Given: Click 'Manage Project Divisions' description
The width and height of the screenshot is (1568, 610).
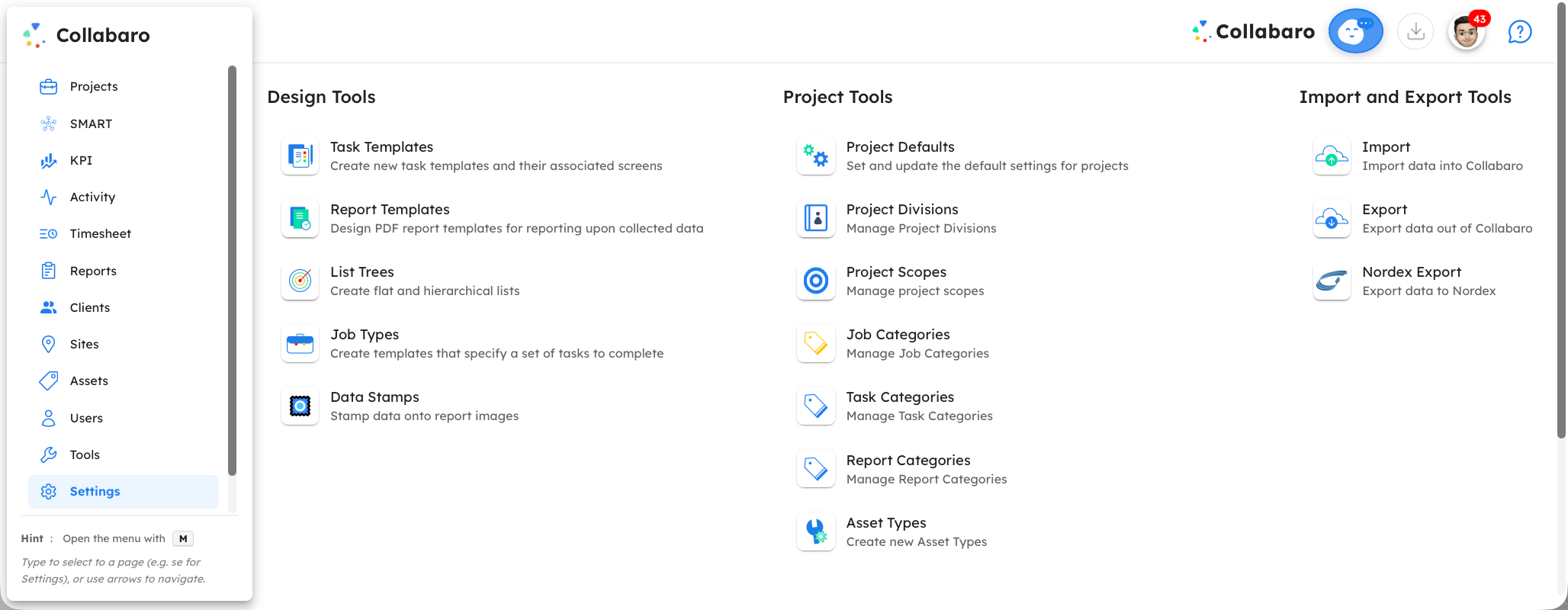Looking at the screenshot, I should click(x=921, y=228).
